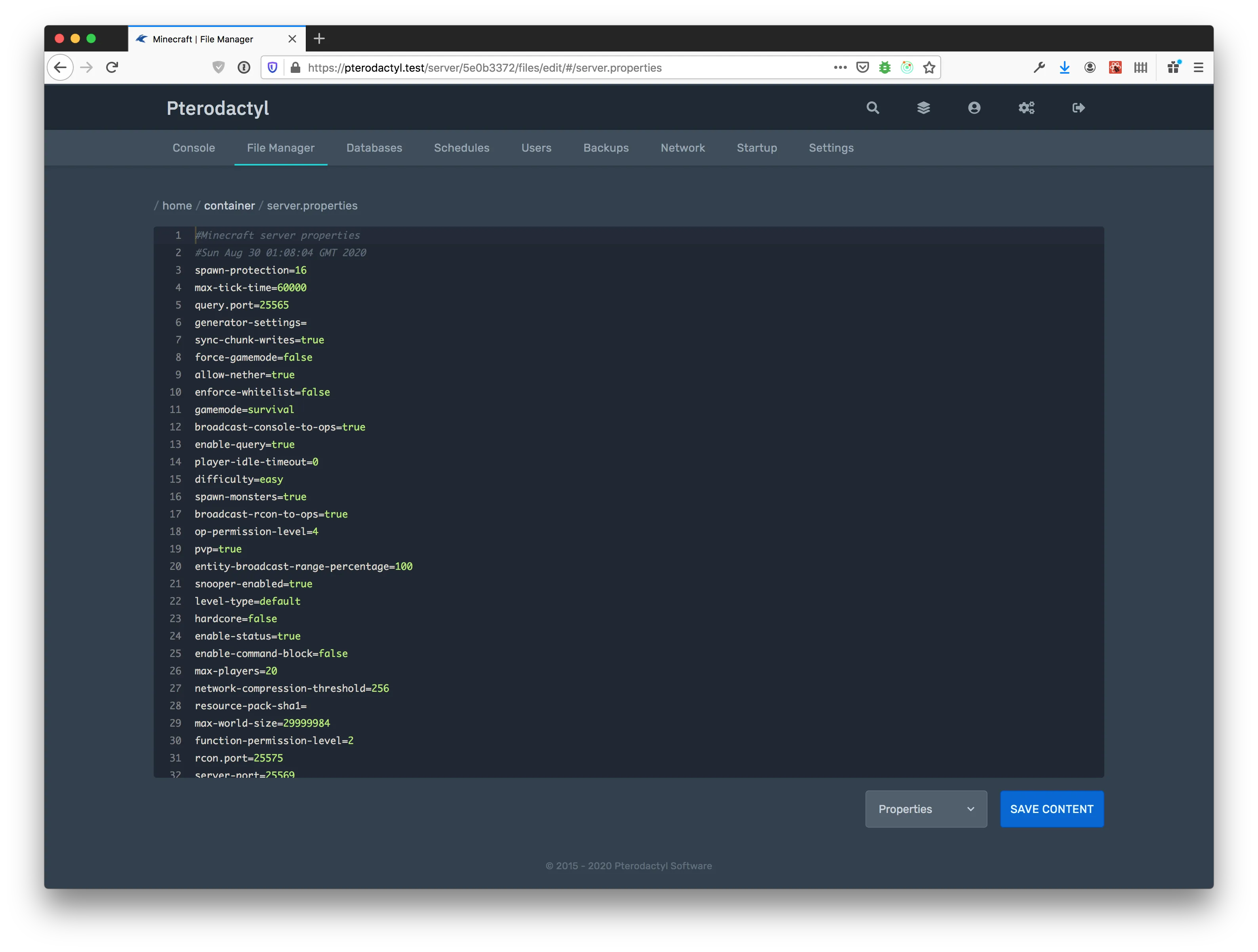Open the downloads arrow in the toolbar
The image size is (1258, 952).
1064,67
